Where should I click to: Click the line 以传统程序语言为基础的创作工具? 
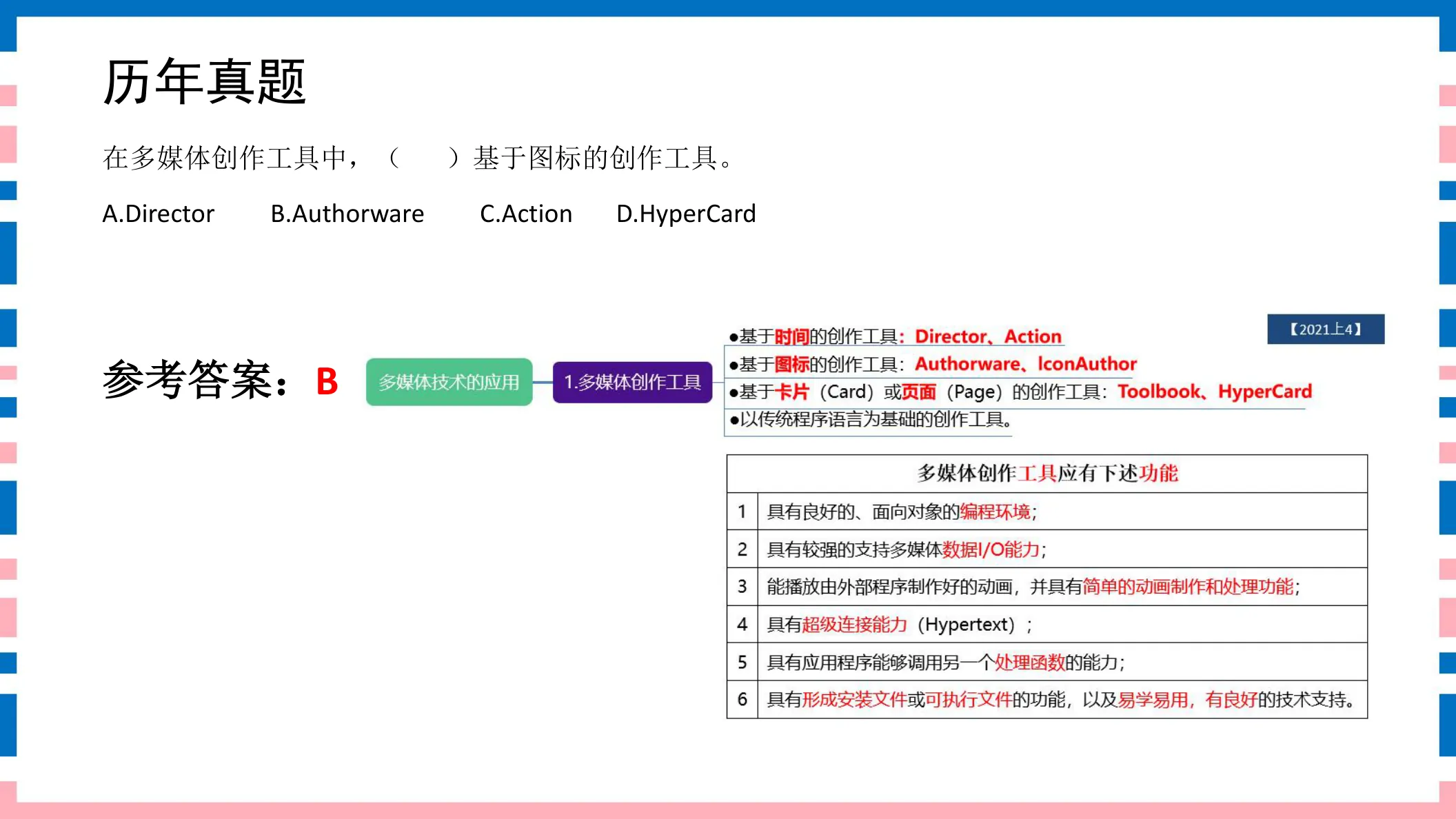(x=871, y=419)
